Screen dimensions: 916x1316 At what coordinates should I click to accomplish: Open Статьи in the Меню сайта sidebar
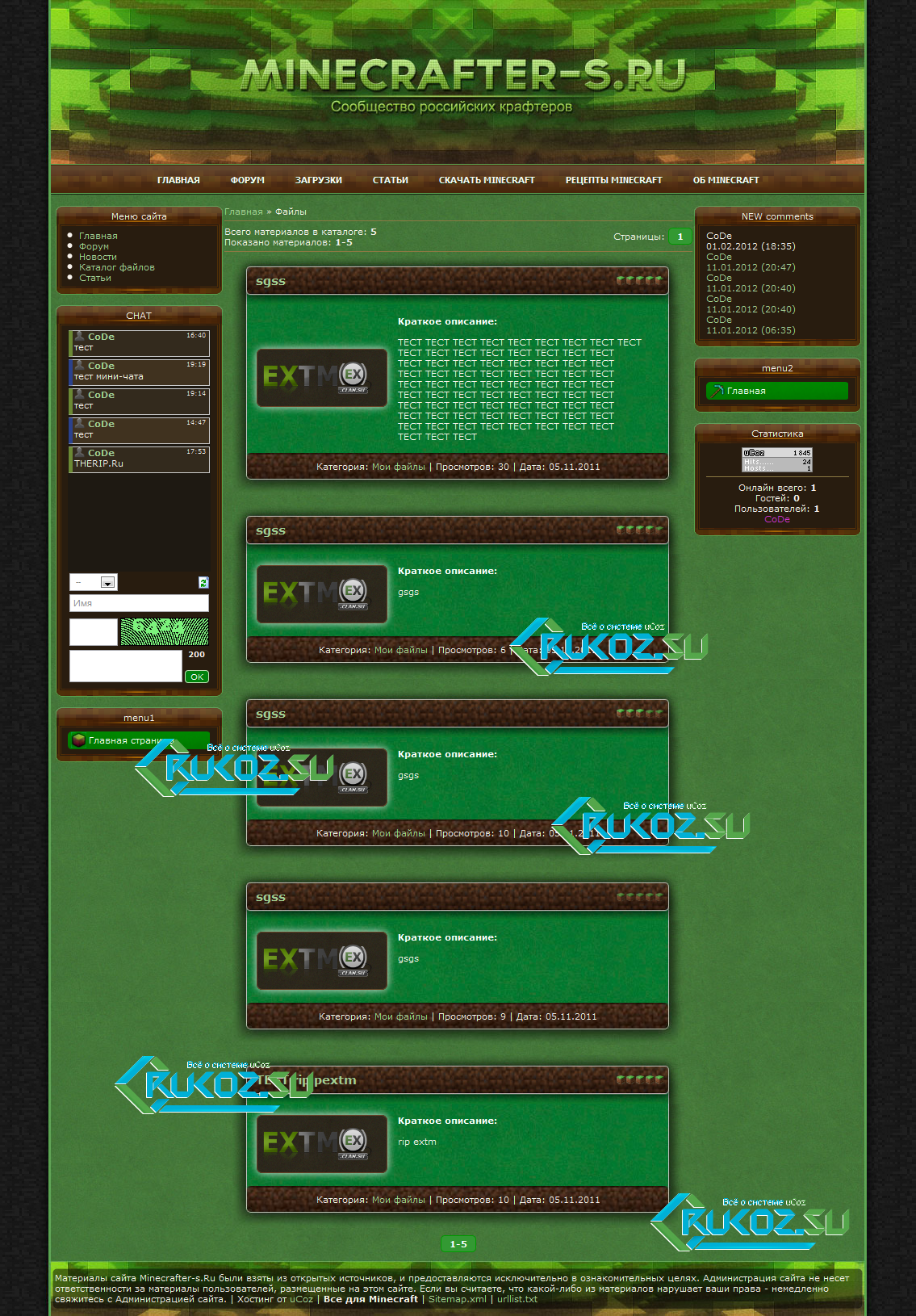click(x=95, y=278)
